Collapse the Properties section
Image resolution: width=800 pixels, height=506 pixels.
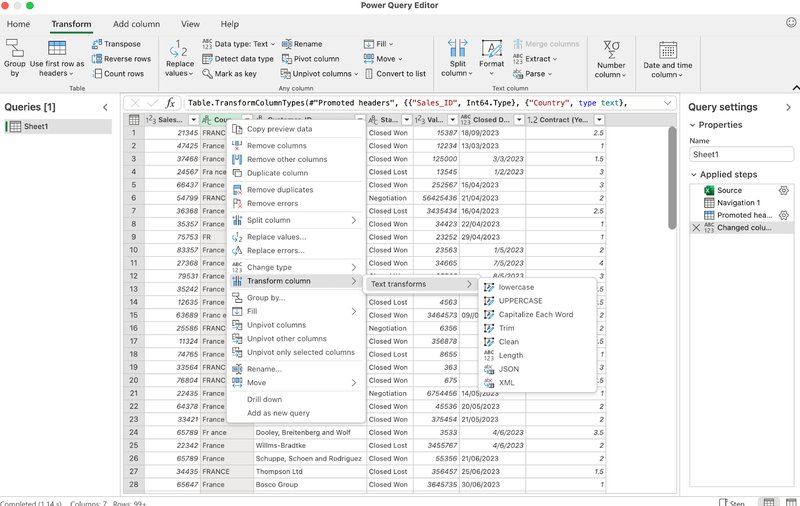coord(692,125)
